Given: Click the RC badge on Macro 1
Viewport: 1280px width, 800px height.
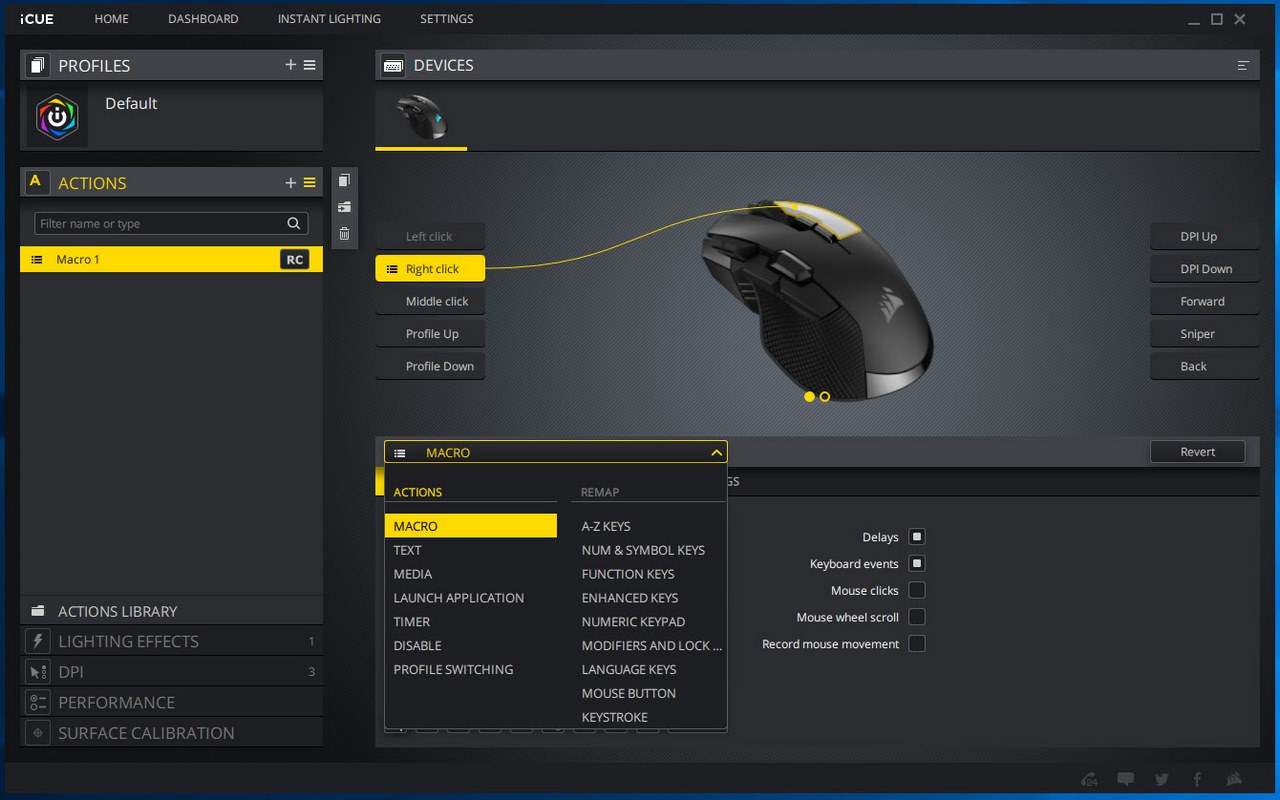Looking at the screenshot, I should [x=294, y=259].
